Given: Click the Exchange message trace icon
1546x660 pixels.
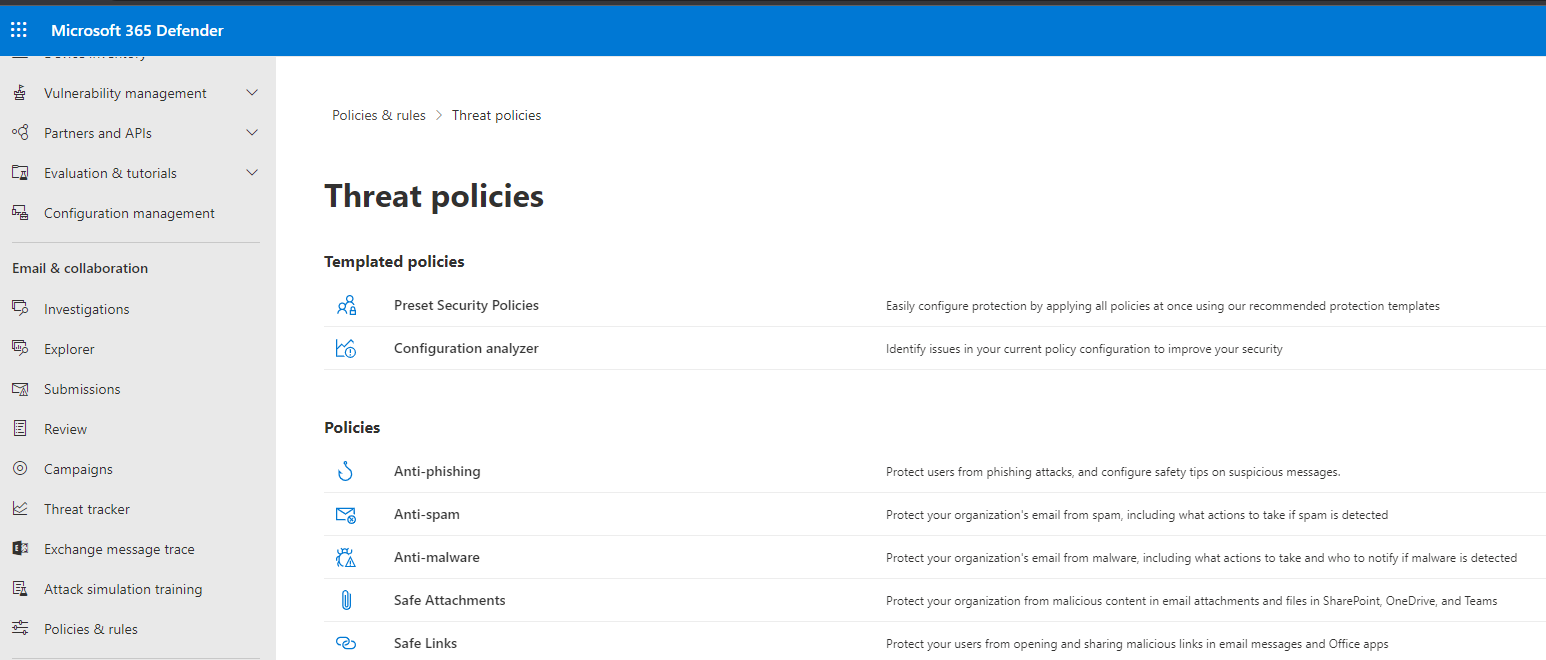Looking at the screenshot, I should (x=19, y=549).
